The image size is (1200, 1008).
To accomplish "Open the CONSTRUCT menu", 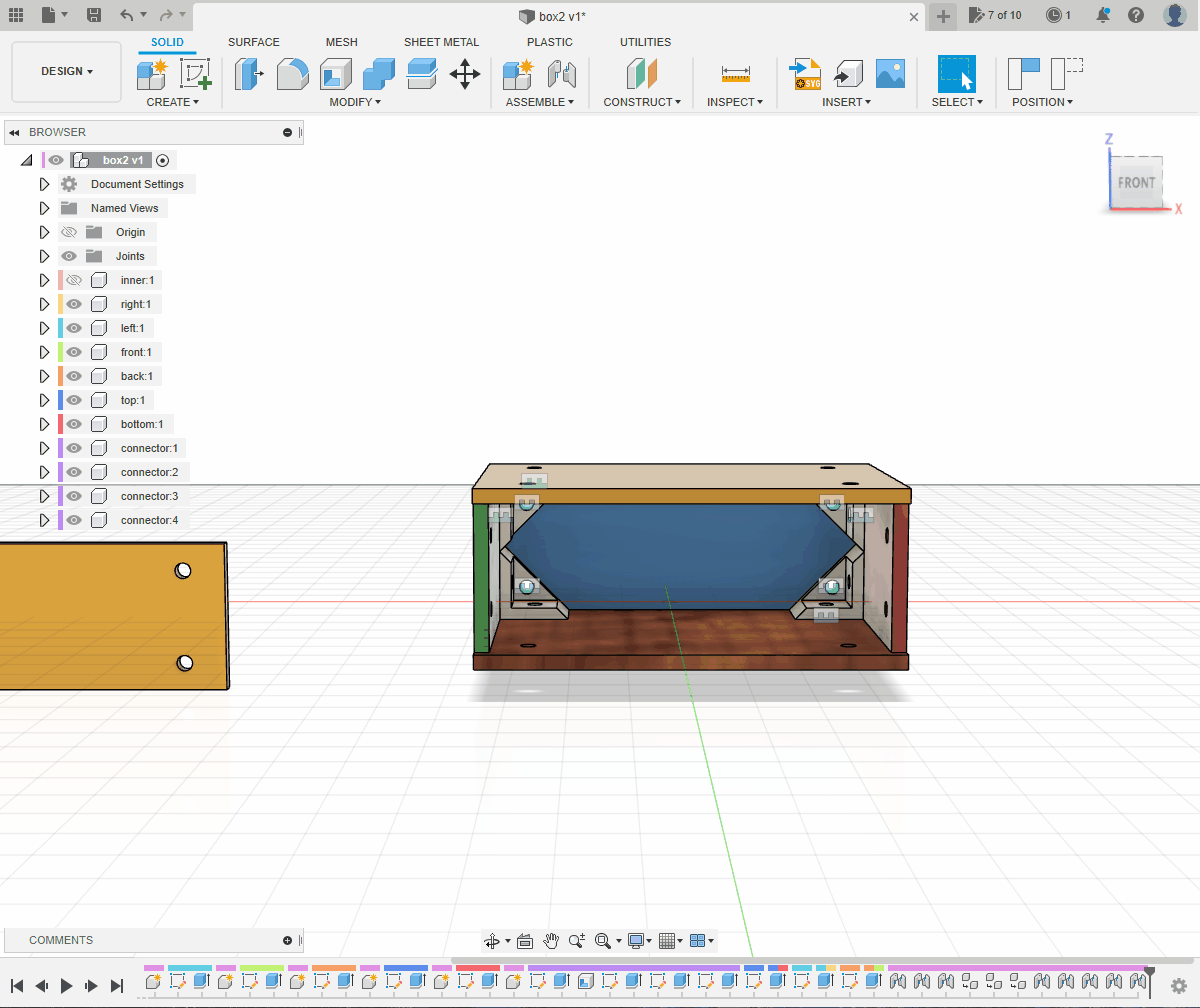I will (641, 102).
